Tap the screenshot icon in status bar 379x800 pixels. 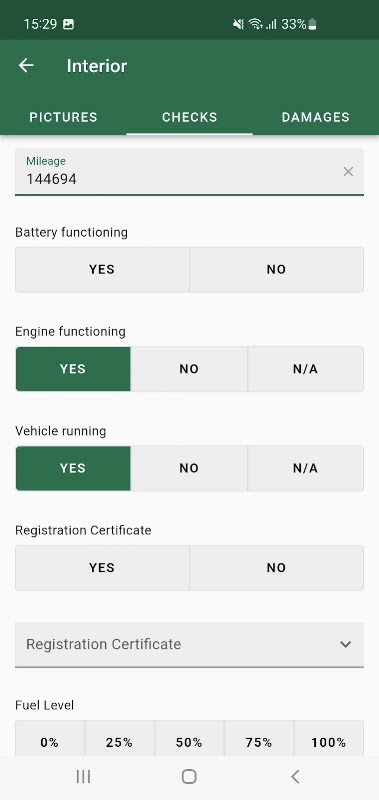pyautogui.click(x=68, y=24)
